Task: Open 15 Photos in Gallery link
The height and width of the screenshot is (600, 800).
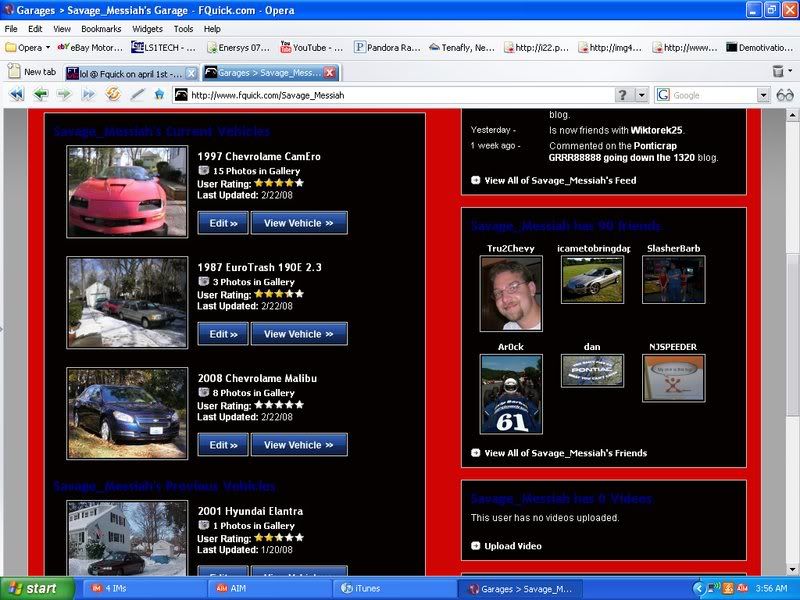Action: (256, 171)
